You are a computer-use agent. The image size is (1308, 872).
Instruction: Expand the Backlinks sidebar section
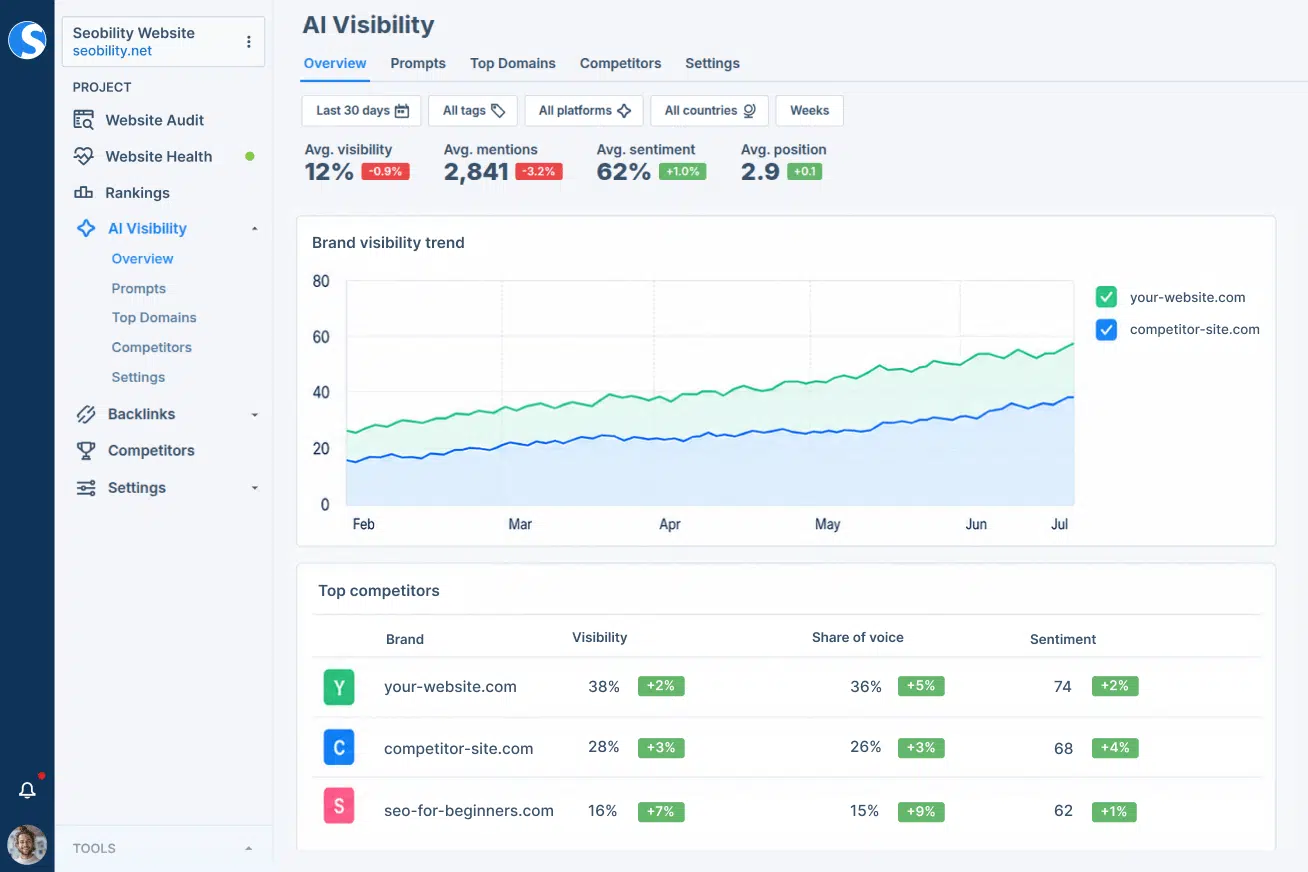(254, 415)
